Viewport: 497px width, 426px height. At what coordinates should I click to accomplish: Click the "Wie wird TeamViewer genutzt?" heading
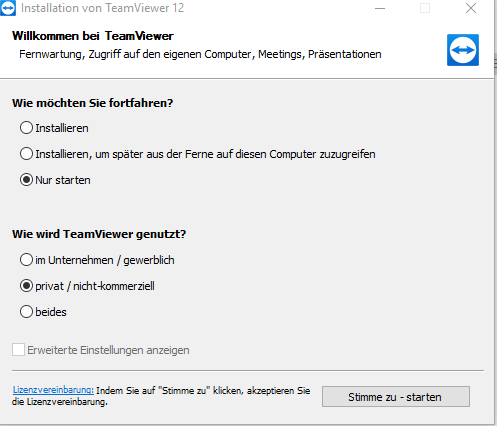[x=99, y=234]
